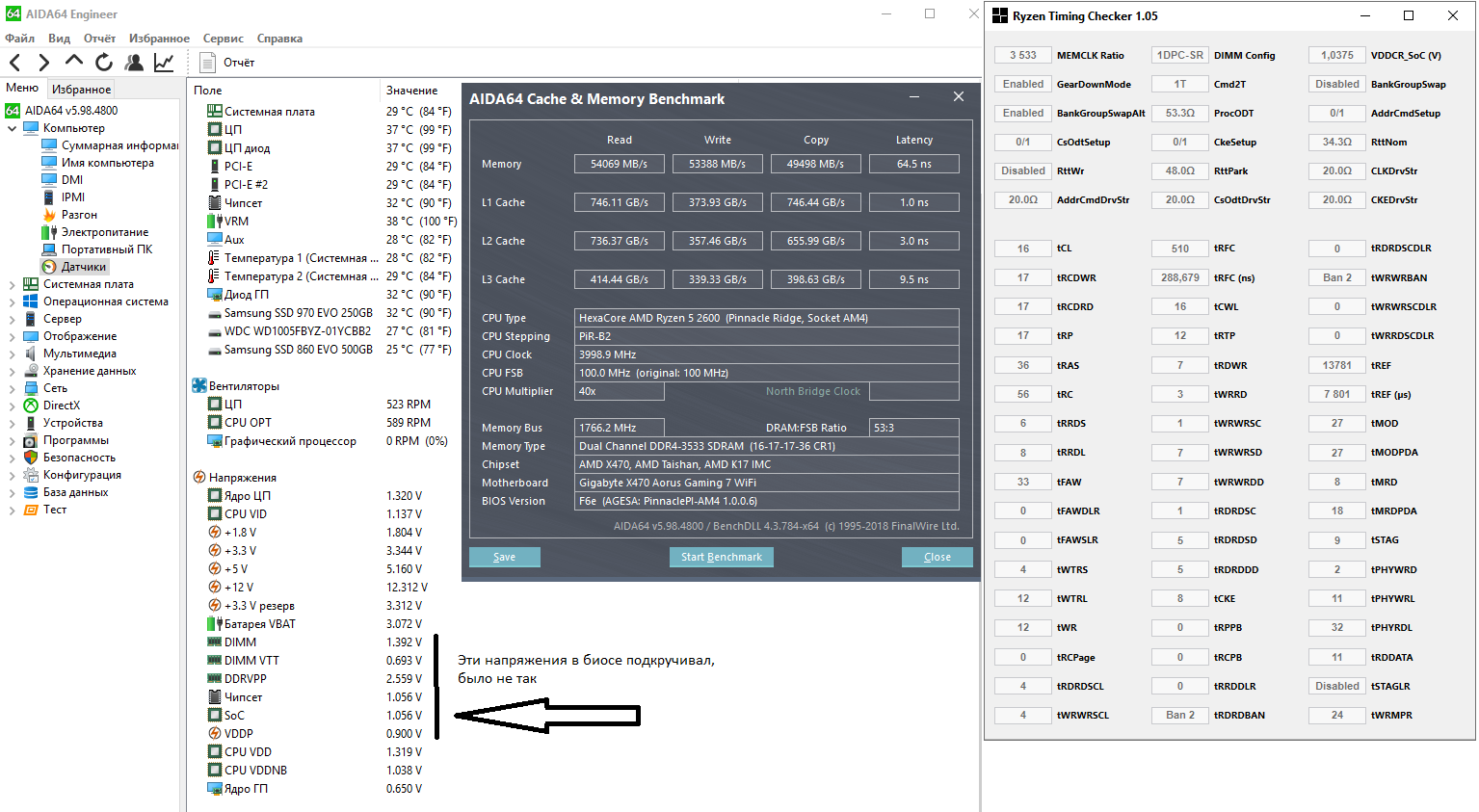Click the DirectX Xbox icon in the tree
1479x812 pixels.
pyautogui.click(x=31, y=406)
